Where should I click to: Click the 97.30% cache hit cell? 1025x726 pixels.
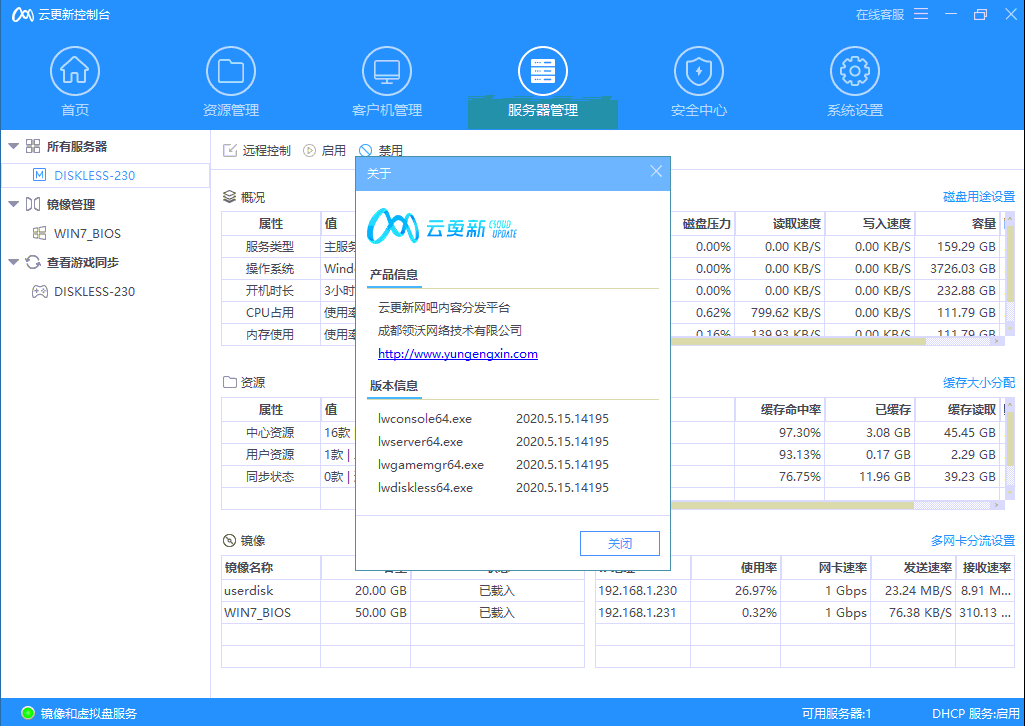[x=781, y=433]
